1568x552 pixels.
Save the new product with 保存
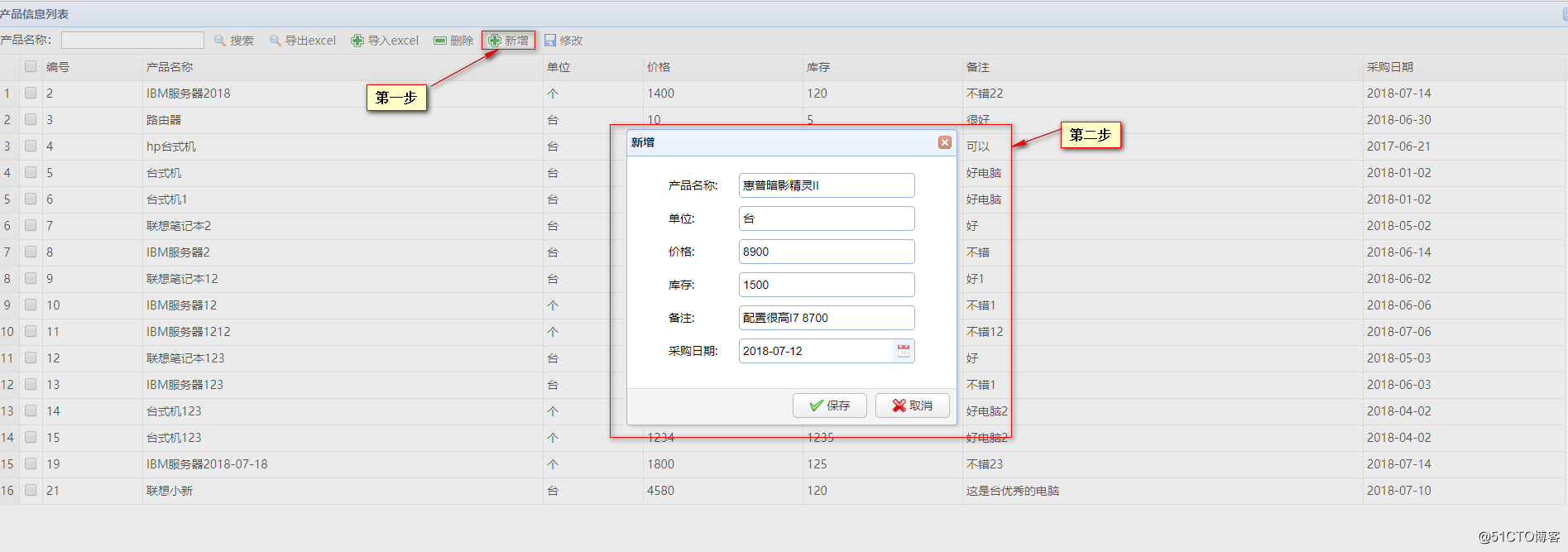pos(830,406)
